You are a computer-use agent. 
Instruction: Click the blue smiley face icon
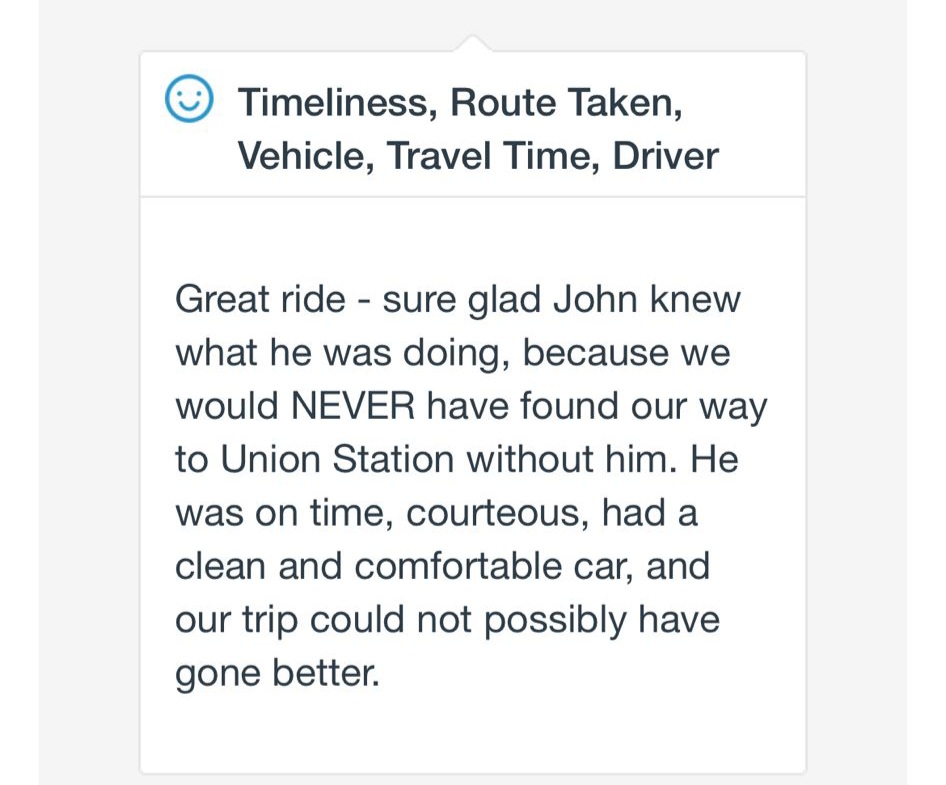point(189,100)
